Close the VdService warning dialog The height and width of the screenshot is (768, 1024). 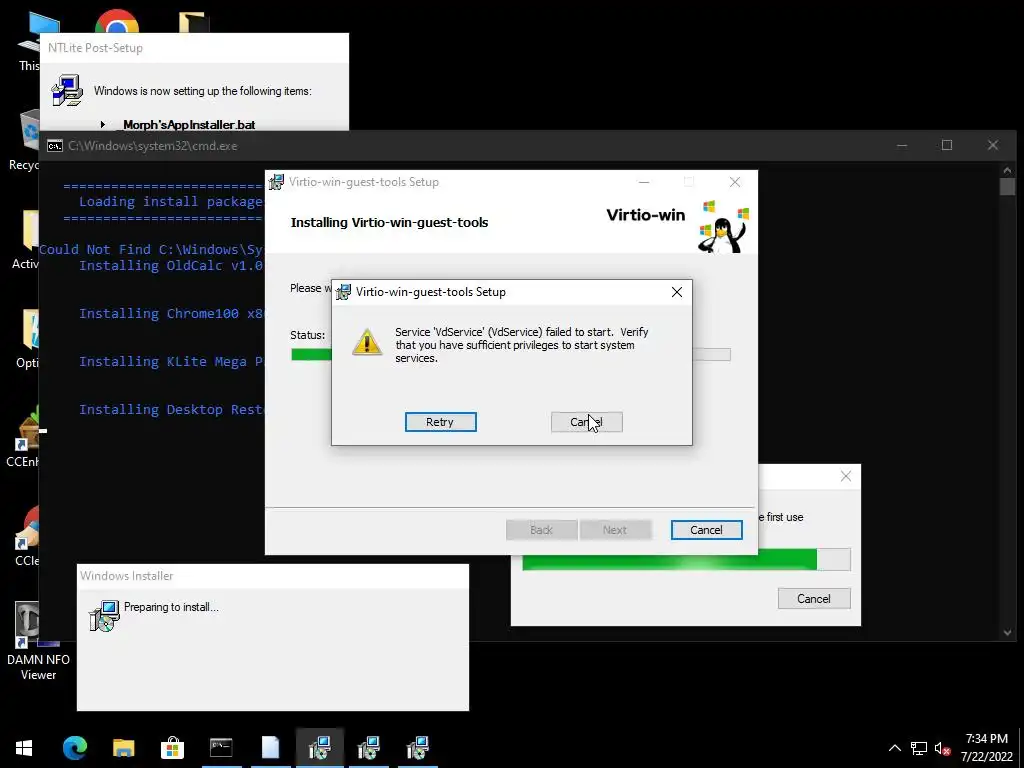[677, 292]
